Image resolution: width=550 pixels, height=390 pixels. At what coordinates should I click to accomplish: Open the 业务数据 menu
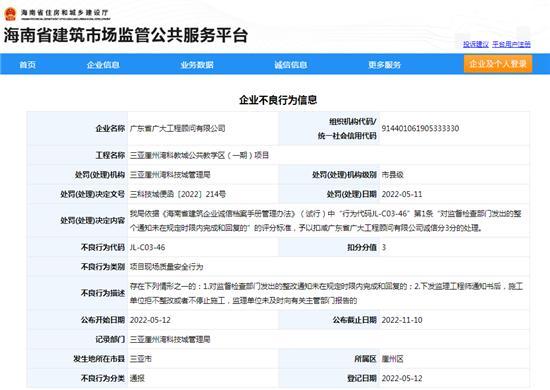[x=197, y=65]
